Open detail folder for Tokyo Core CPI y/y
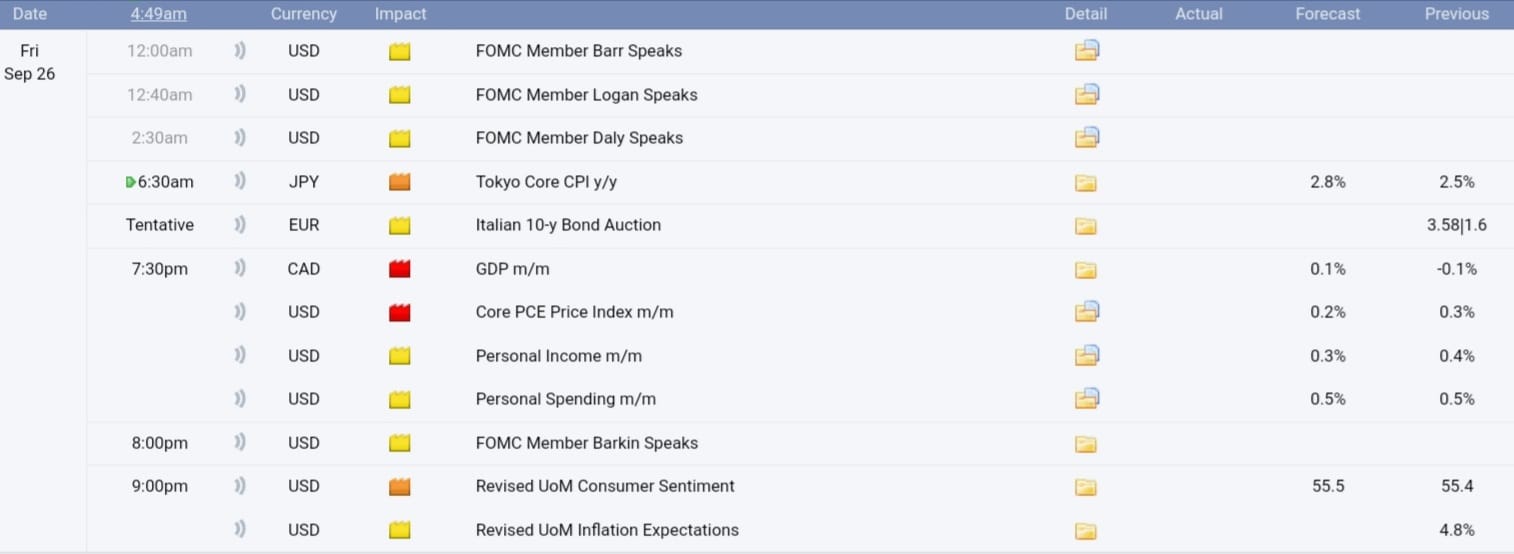This screenshot has width=1514, height=554. point(1085,182)
